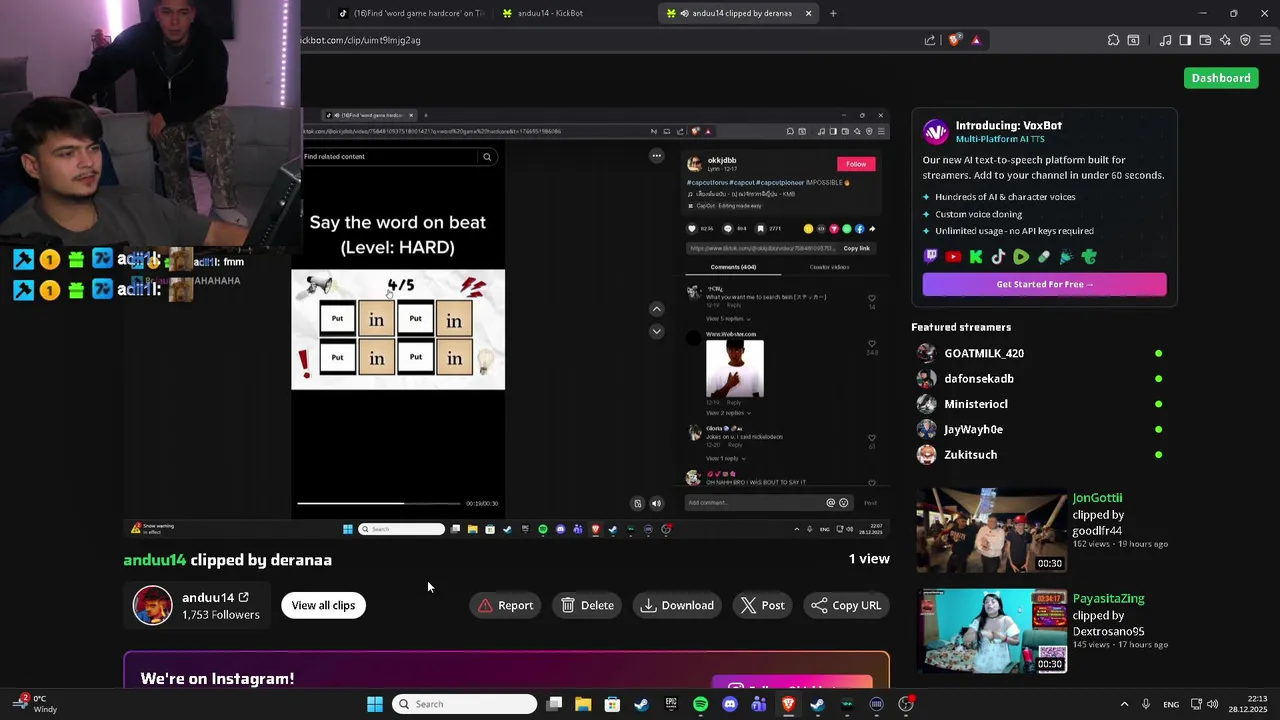
Task: Toggle the browser sidebar panel icon
Action: pyautogui.click(x=1185, y=40)
